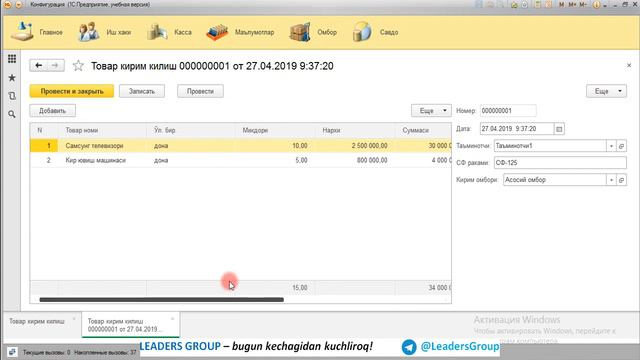Image resolution: width=640 pixels, height=360 pixels.
Task: Click the M- button in title bar
Action: pyautogui.click(x=583, y=4)
